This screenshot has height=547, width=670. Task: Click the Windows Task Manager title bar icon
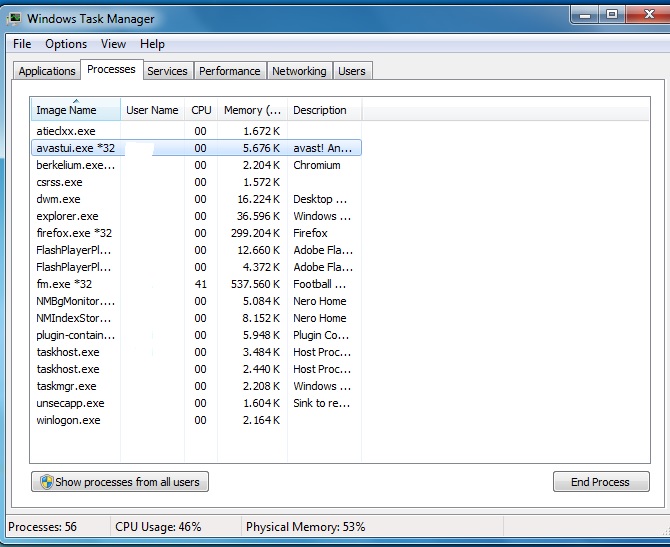14,18
